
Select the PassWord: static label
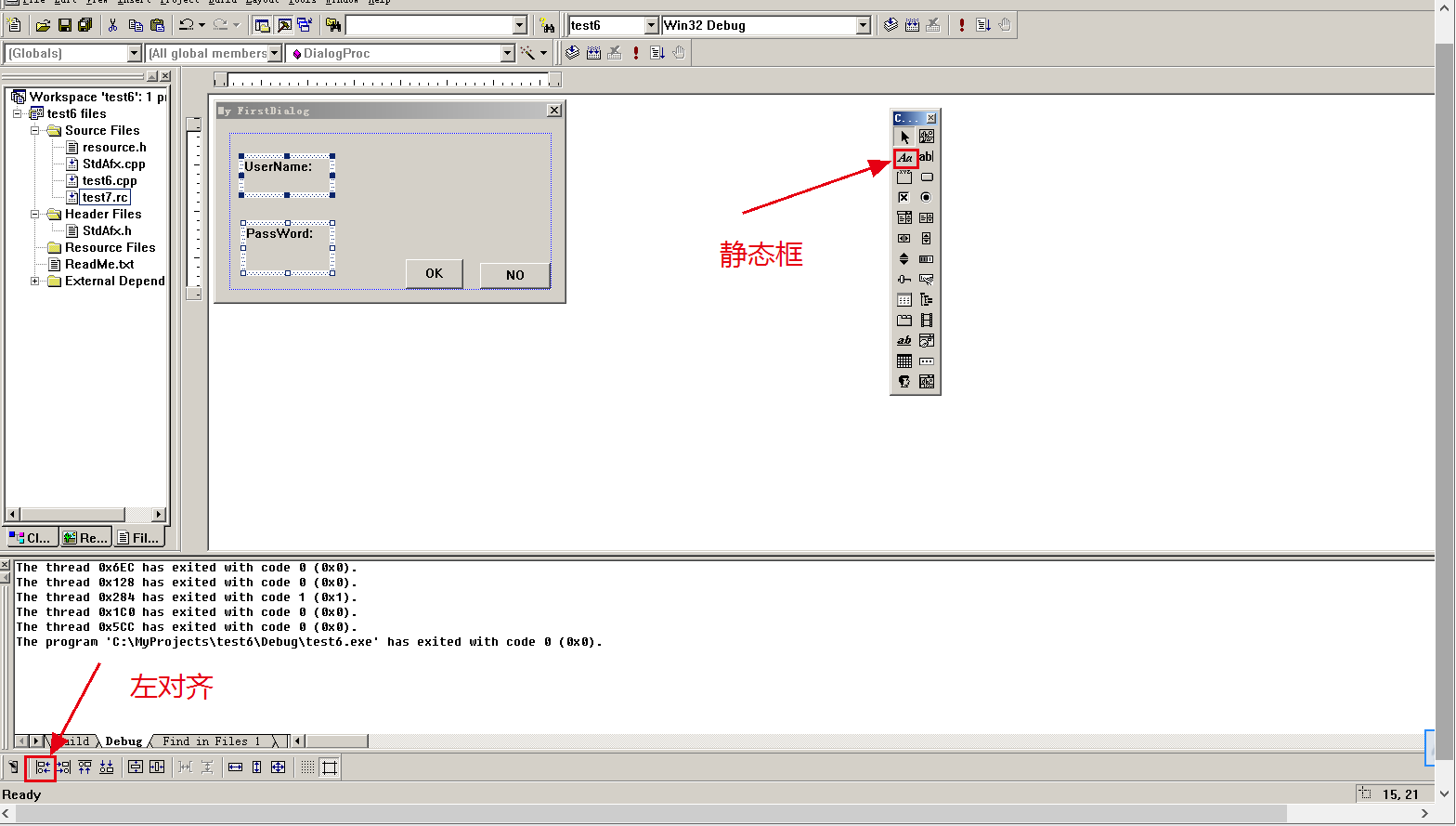pos(288,248)
